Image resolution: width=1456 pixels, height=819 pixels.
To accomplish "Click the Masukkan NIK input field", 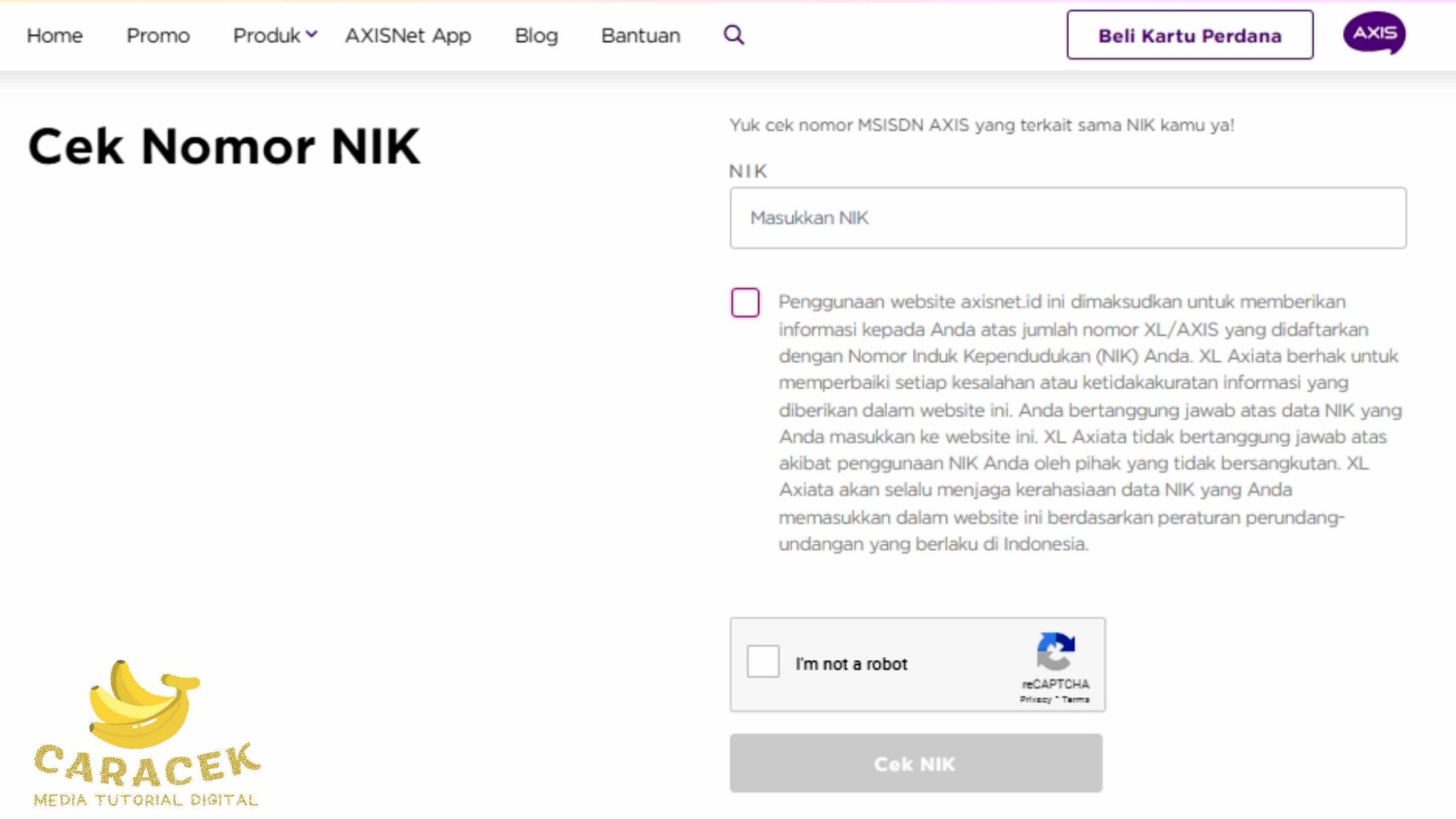I will [1068, 218].
